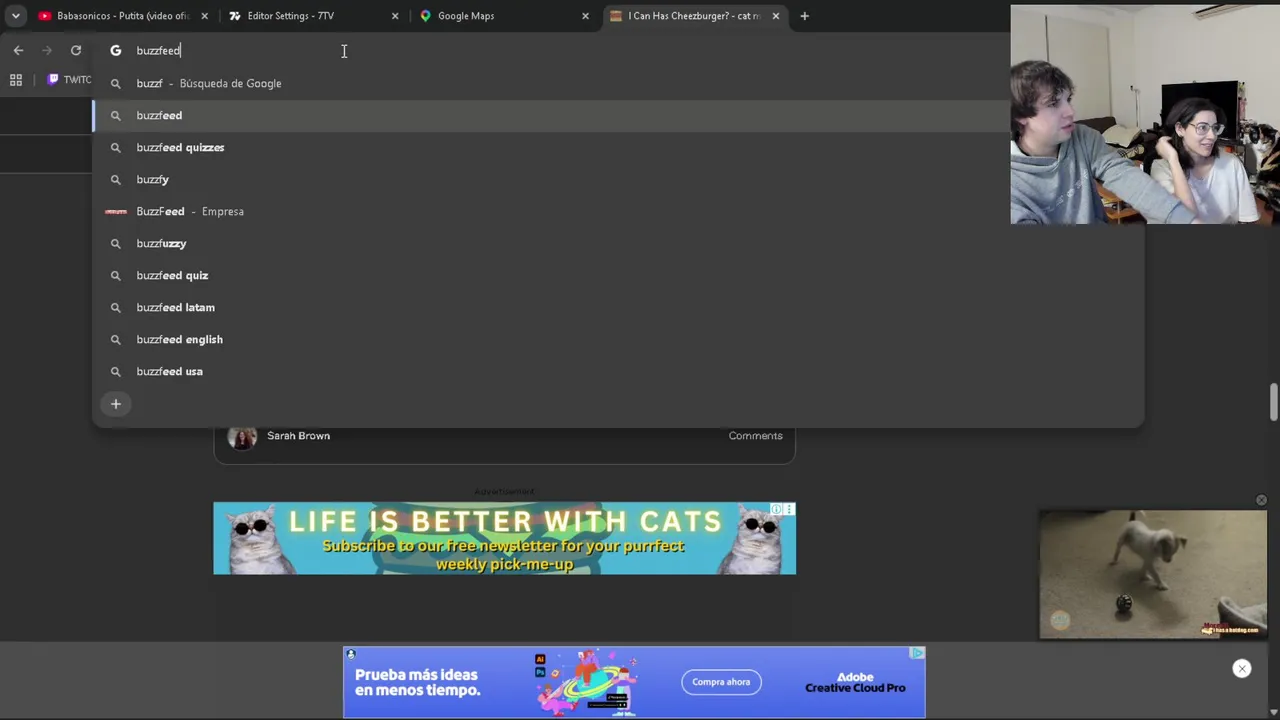The width and height of the screenshot is (1280, 720).
Task: Switch to the Babasonicos YouTube tab
Action: point(122,16)
